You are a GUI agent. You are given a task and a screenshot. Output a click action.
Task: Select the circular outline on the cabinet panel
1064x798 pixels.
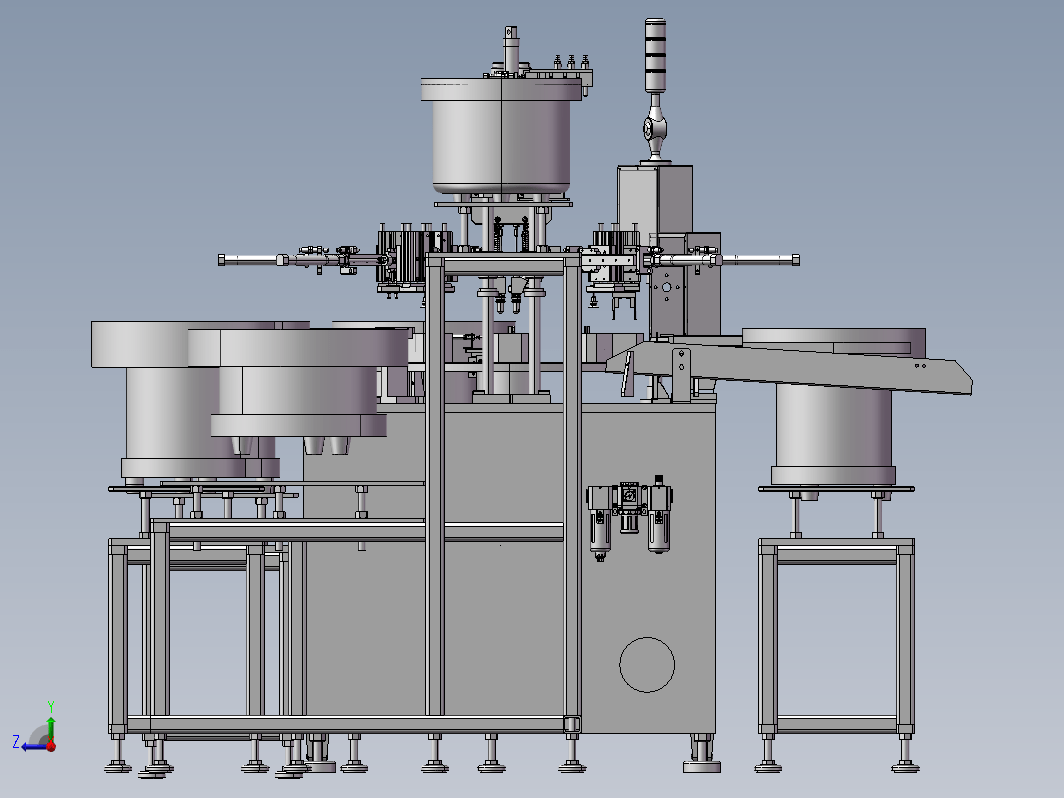click(647, 665)
